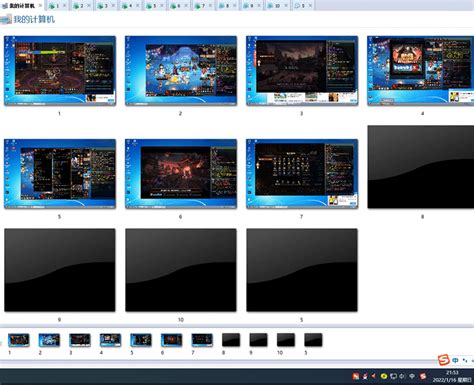This screenshot has width=474, height=385.
Task: Click small thumbnail 7 in the bottom strip
Action: click(x=202, y=340)
